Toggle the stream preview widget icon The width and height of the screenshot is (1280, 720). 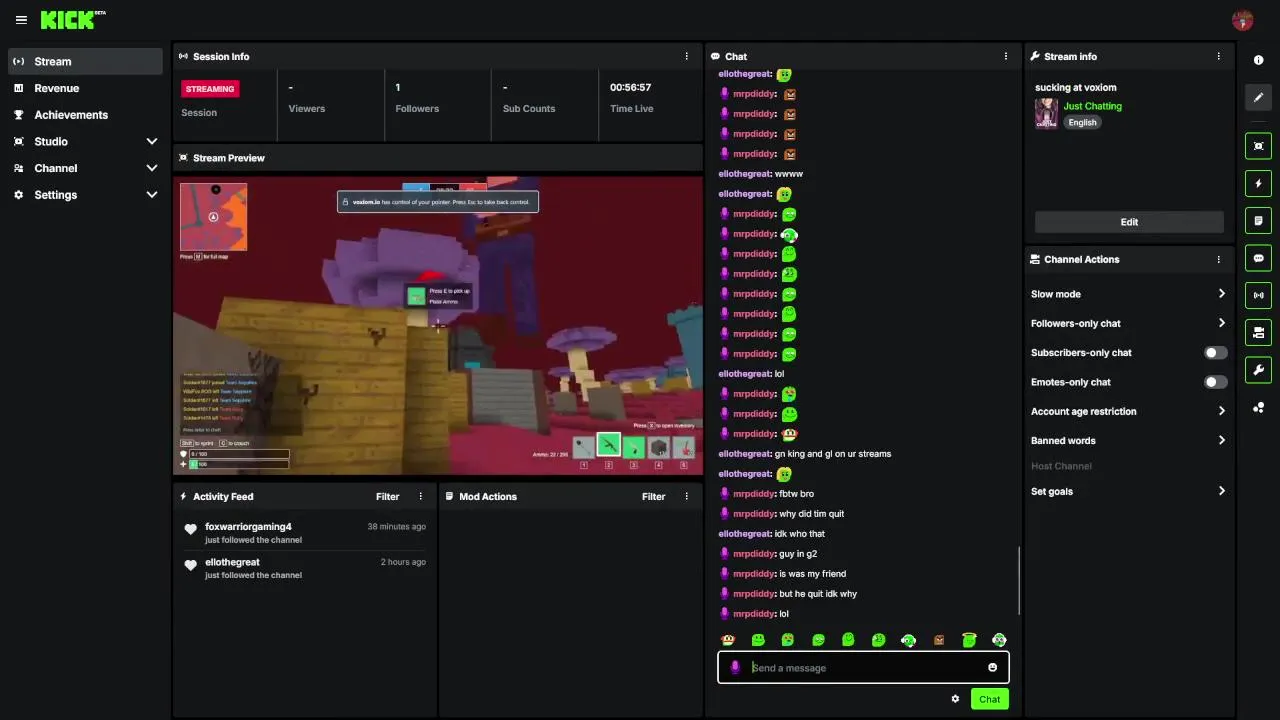tap(1259, 146)
